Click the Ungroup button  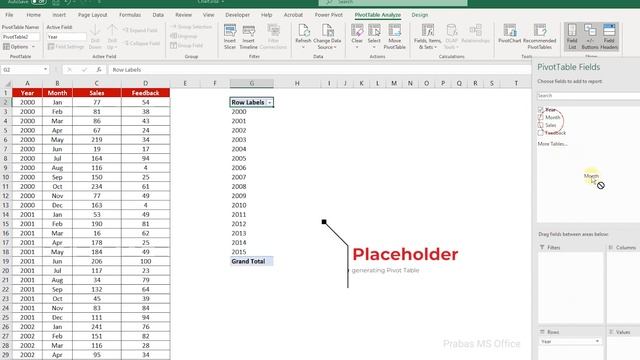tap(184, 36)
